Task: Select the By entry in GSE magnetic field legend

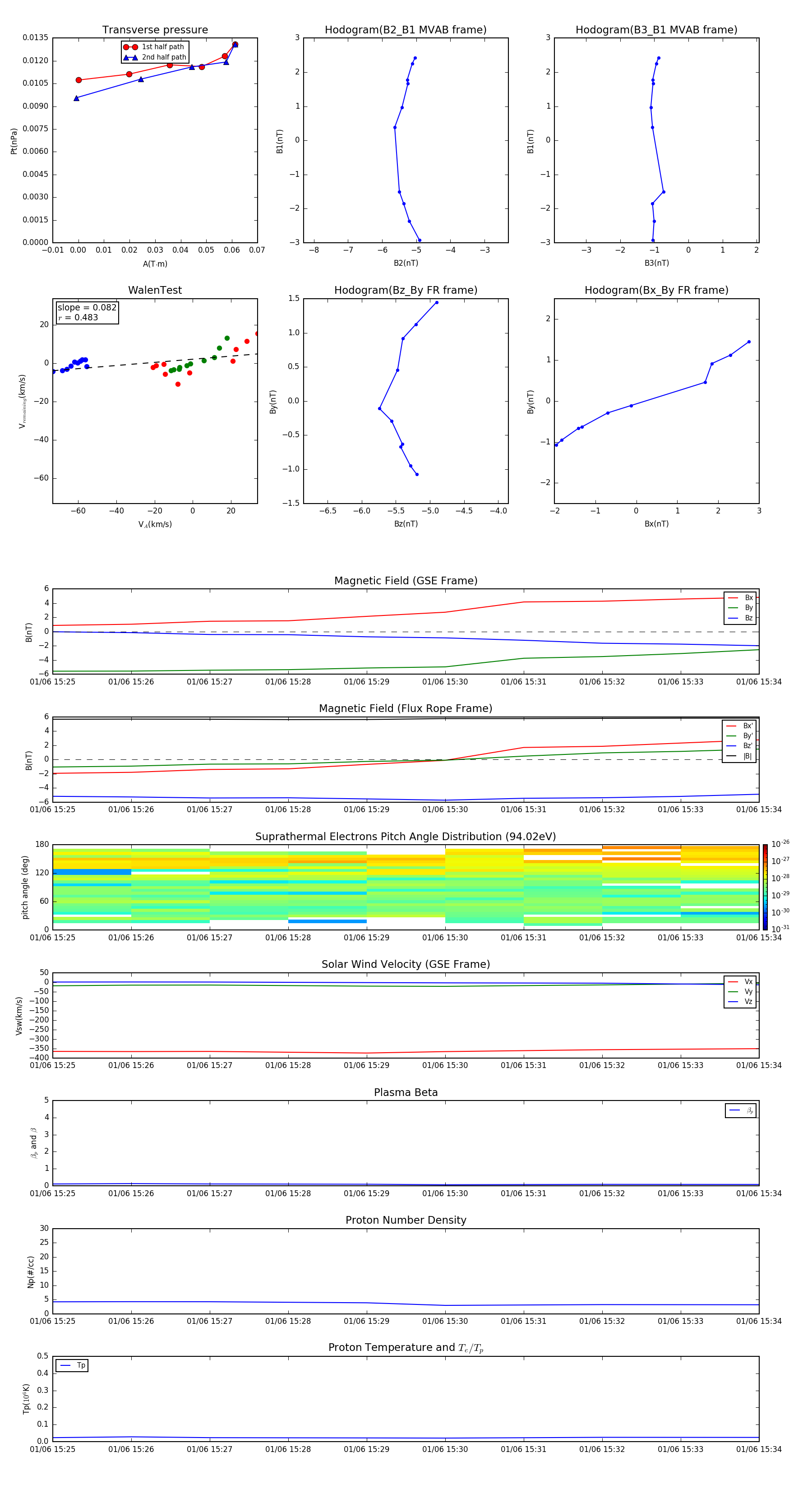Action: (x=740, y=608)
